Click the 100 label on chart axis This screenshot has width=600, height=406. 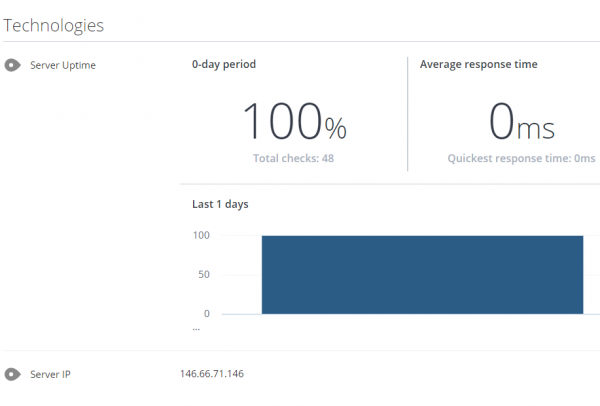click(x=201, y=235)
